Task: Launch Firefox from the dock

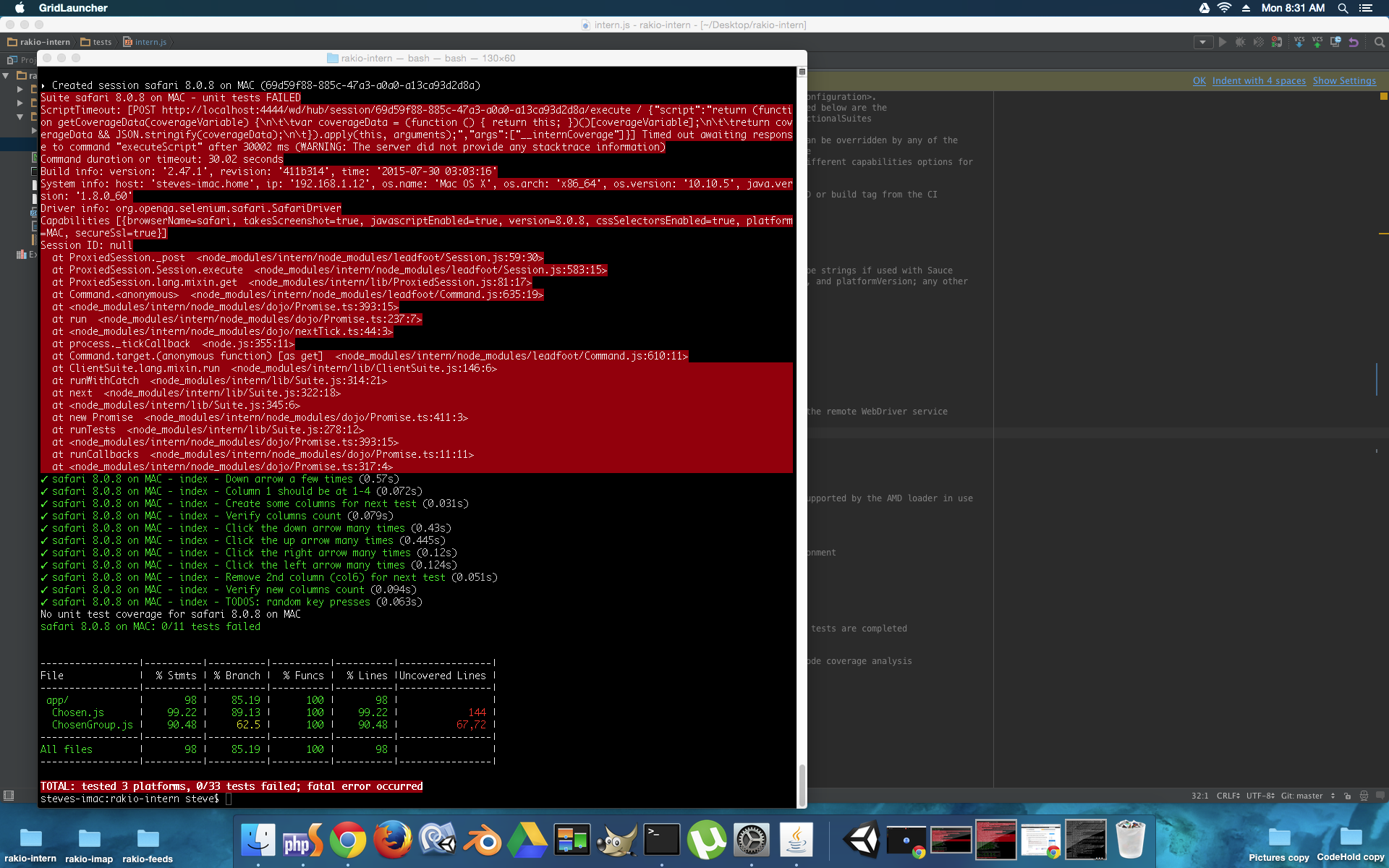Action: (393, 840)
